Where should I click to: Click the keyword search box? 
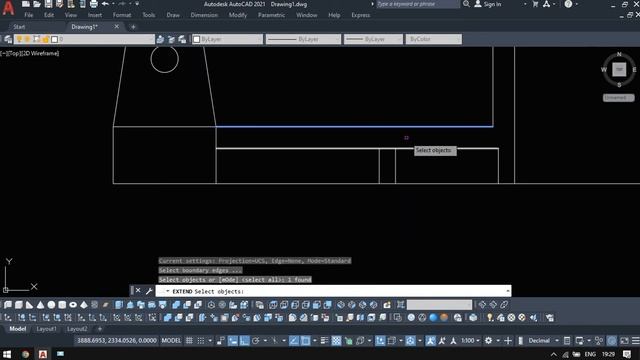click(x=418, y=4)
